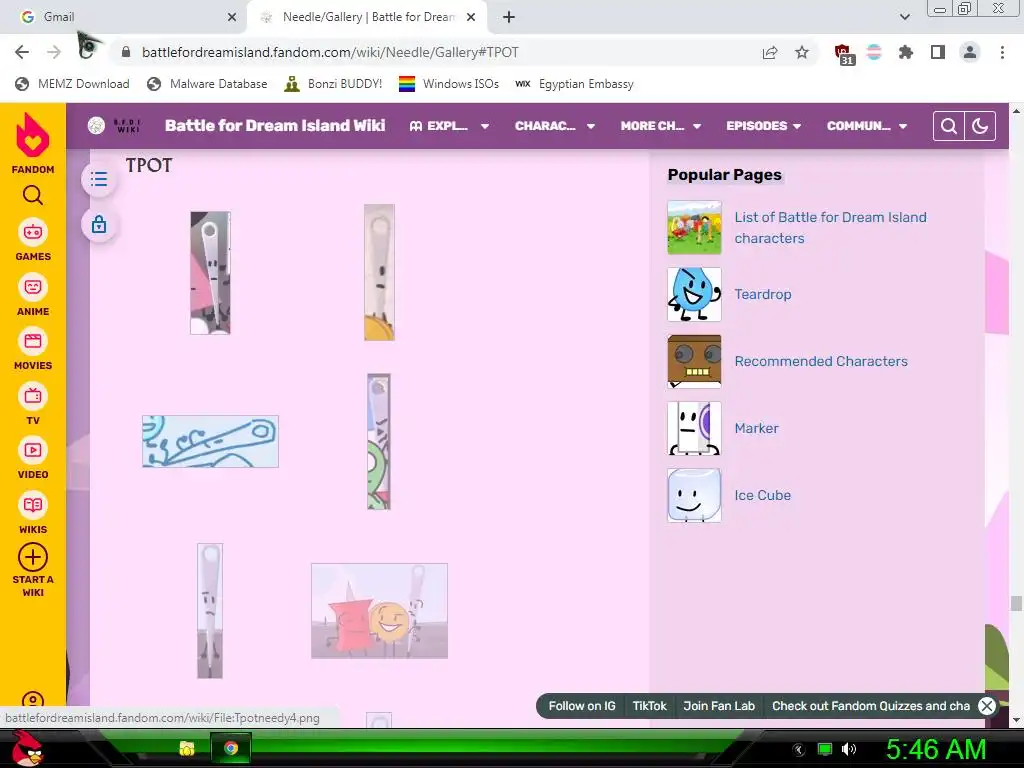Open Egyptian Embassy bookmark
Image resolution: width=1024 pixels, height=768 pixels.
point(575,84)
